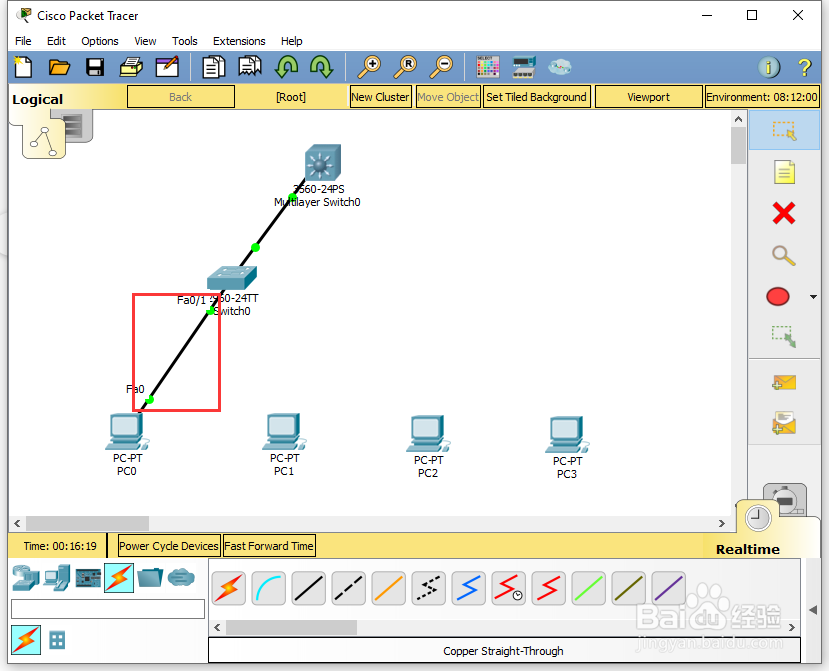Zoom out with minus magnifier icon

(441, 67)
